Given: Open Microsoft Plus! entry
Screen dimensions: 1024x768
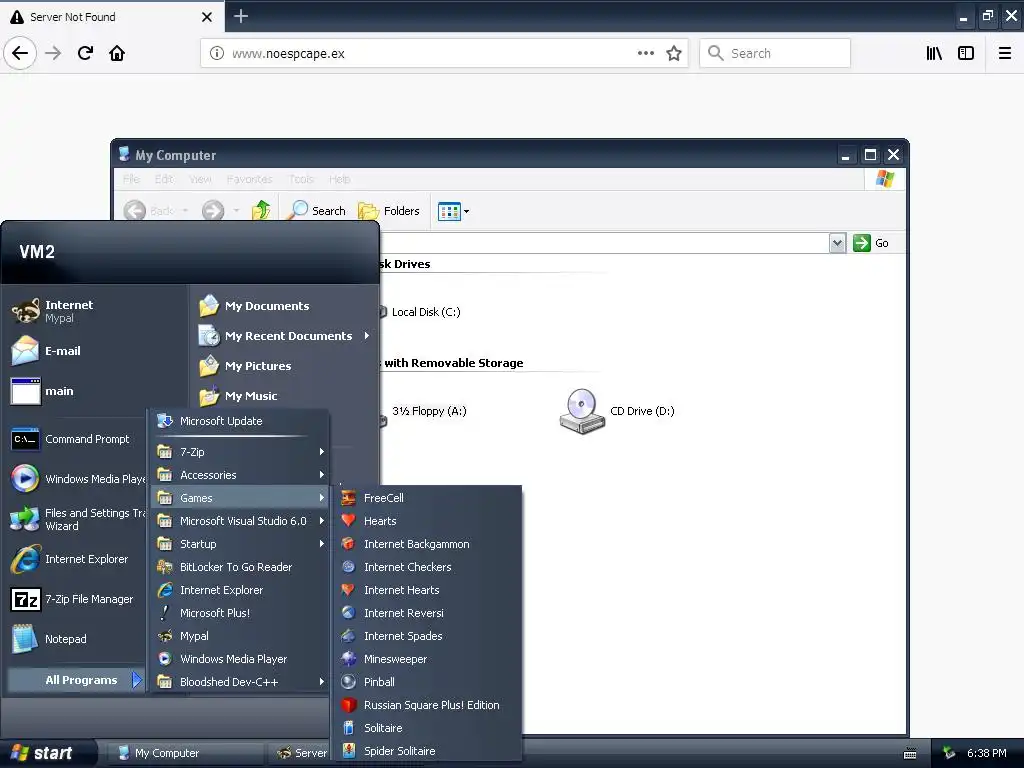Looking at the screenshot, I should click(x=240, y=613).
